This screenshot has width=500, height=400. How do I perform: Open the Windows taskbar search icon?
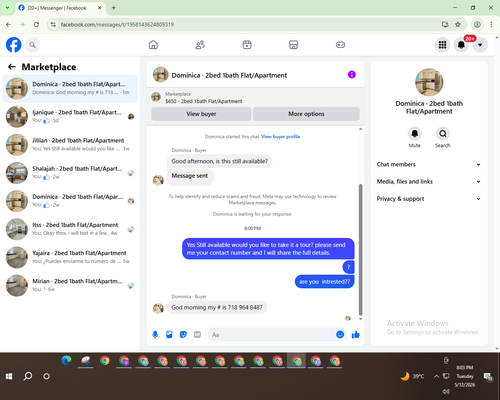(x=28, y=376)
